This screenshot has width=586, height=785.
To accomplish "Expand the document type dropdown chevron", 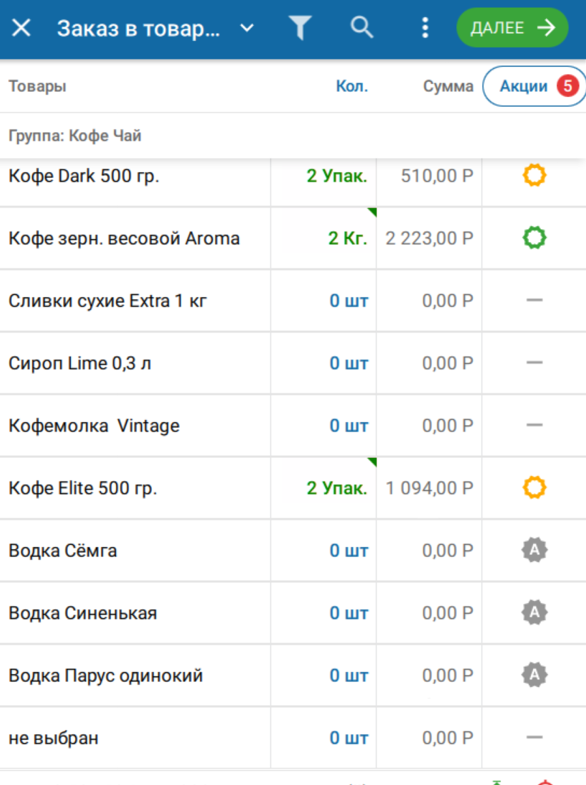I will (x=247, y=29).
